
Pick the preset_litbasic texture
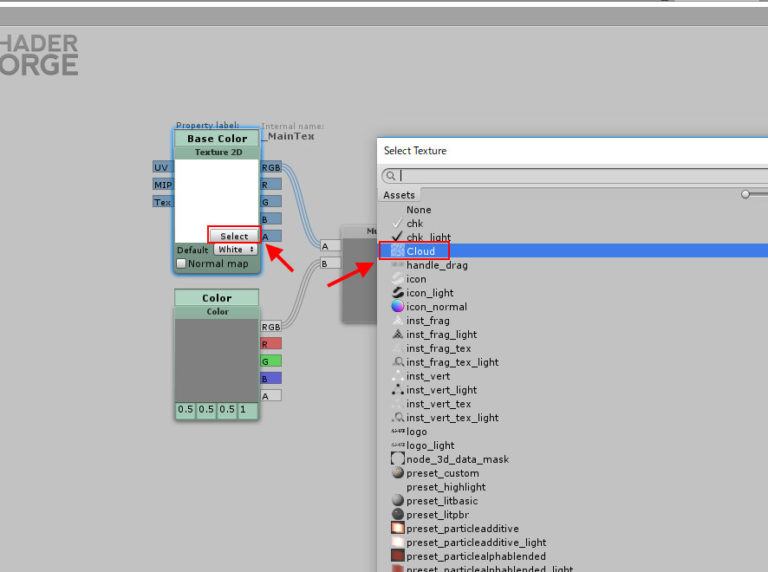(x=441, y=501)
